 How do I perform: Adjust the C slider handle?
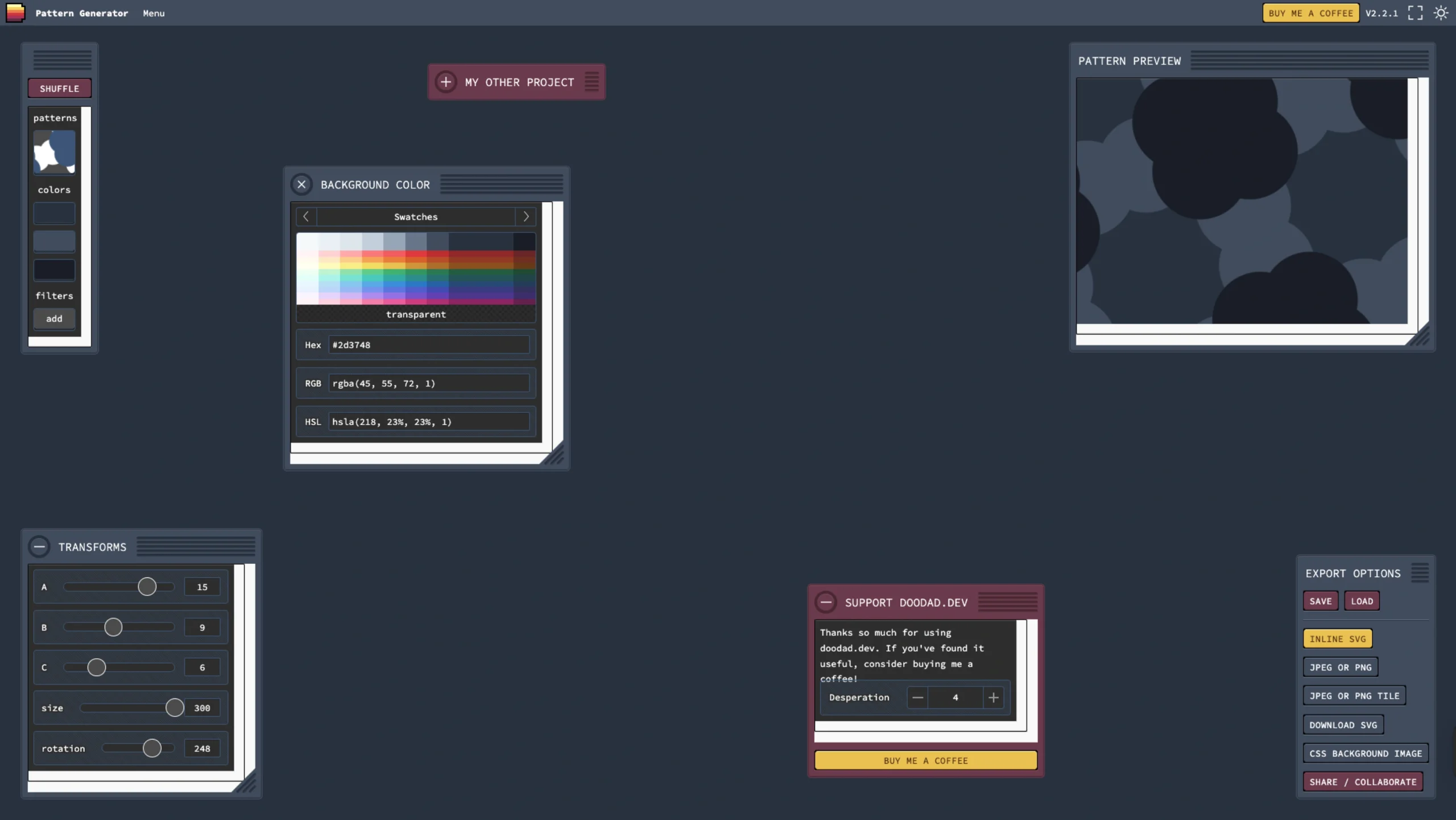tap(97, 667)
